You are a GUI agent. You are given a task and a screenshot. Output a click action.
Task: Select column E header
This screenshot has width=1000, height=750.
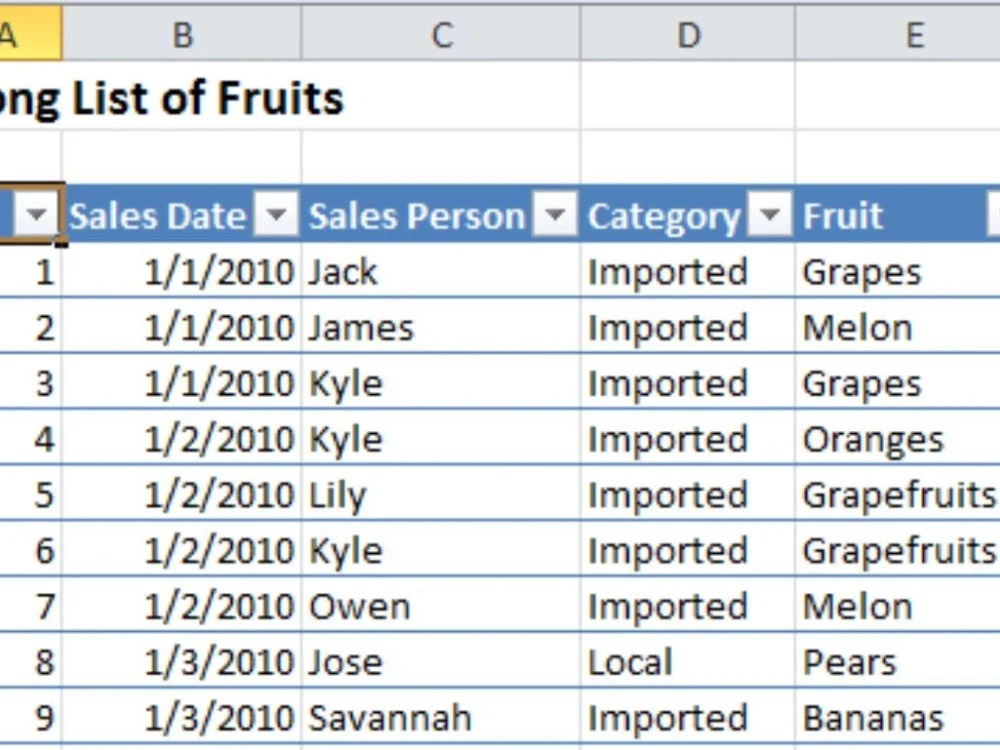point(913,36)
